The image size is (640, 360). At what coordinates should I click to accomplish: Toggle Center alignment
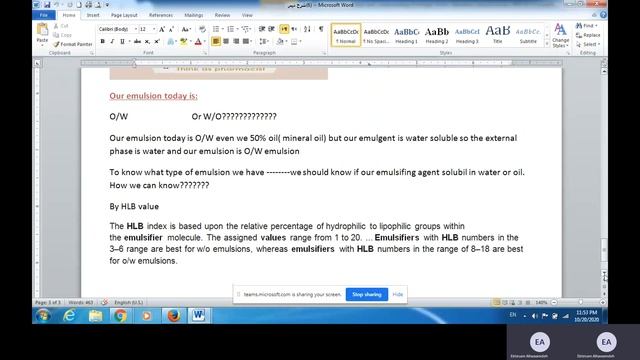[x=226, y=41]
